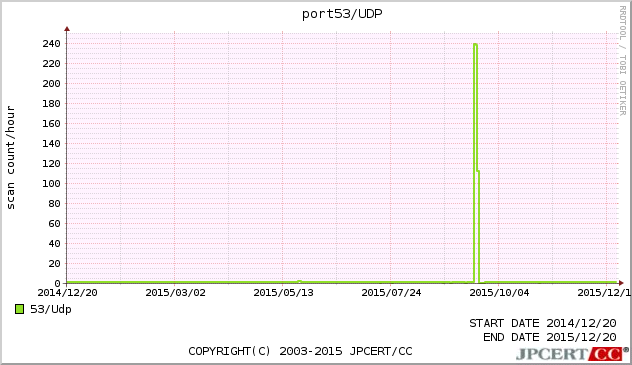The width and height of the screenshot is (632, 365).
Task: Click the scan count/hour axis label
Action: [10, 158]
